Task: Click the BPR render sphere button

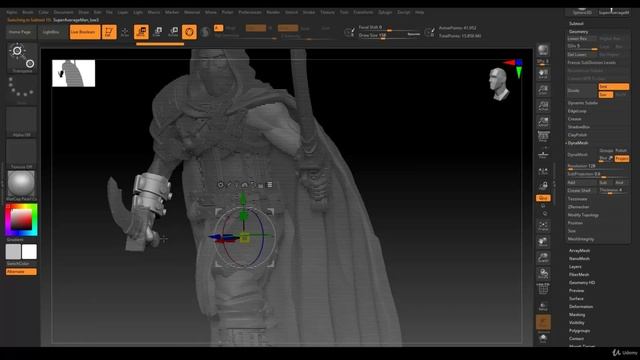Action: tap(543, 51)
